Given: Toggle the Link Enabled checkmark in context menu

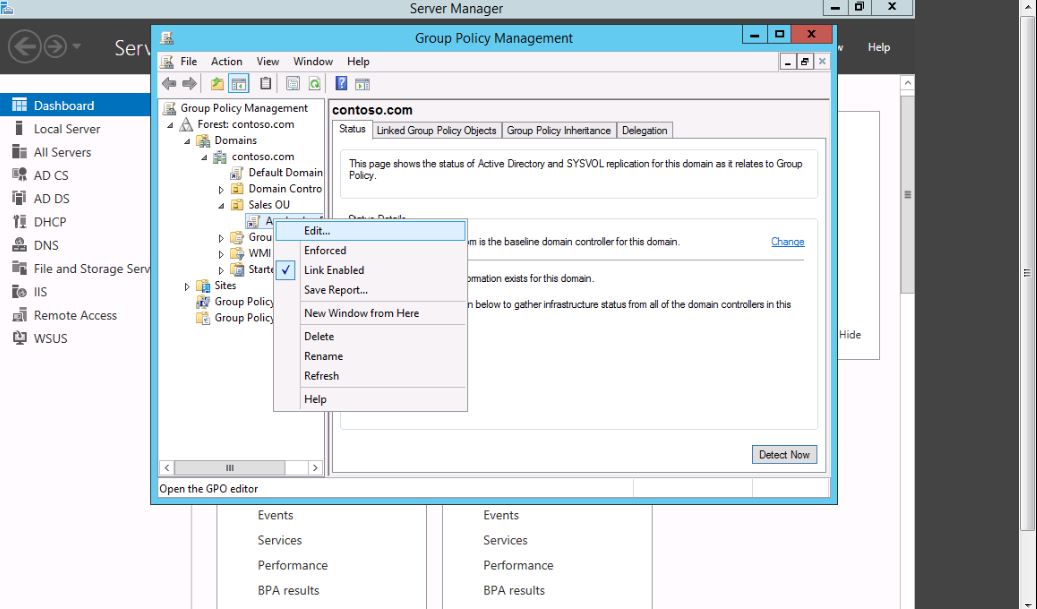Looking at the screenshot, I should point(286,270).
